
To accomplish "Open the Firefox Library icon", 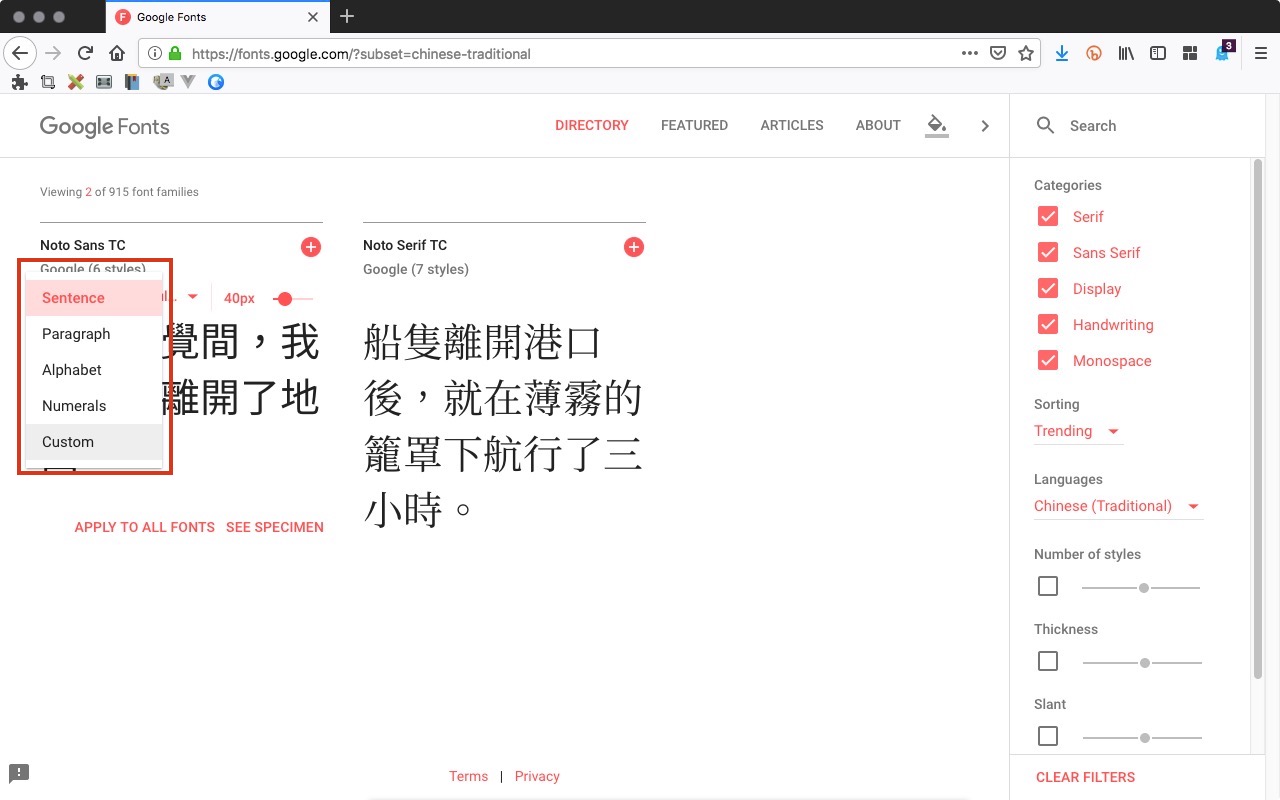I will (x=1126, y=53).
